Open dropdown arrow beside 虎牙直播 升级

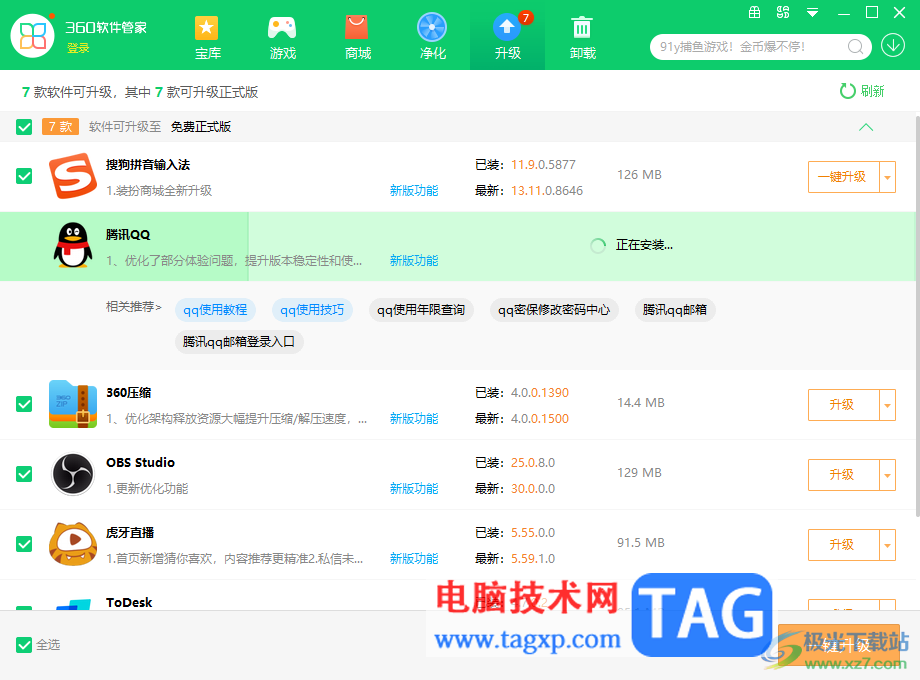888,545
